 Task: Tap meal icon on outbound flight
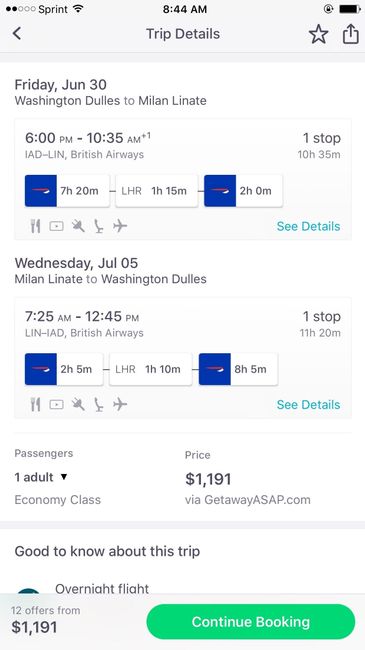[36, 226]
